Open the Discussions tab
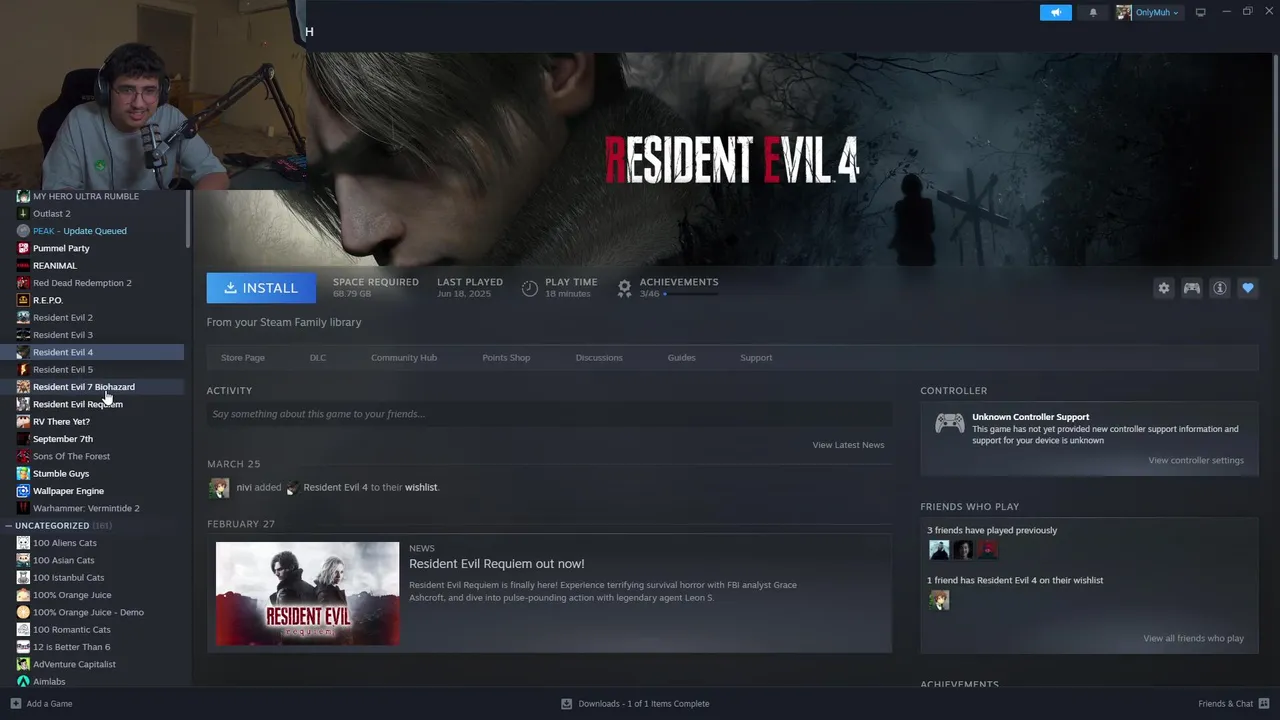The width and height of the screenshot is (1280, 720). [x=599, y=357]
